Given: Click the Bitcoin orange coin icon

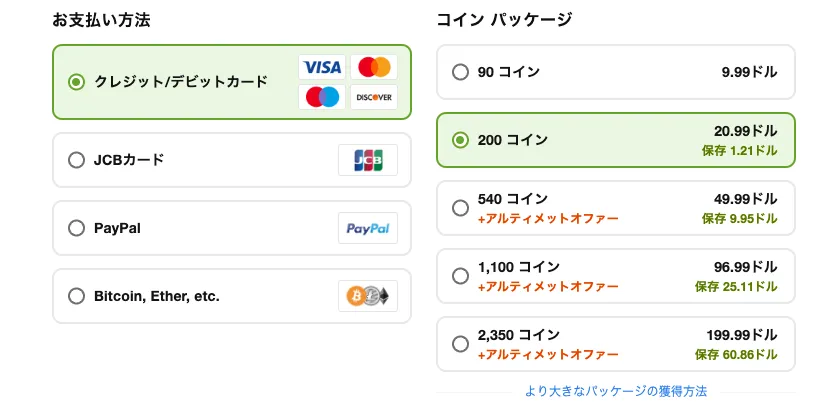Looking at the screenshot, I should pyautogui.click(x=356, y=296).
